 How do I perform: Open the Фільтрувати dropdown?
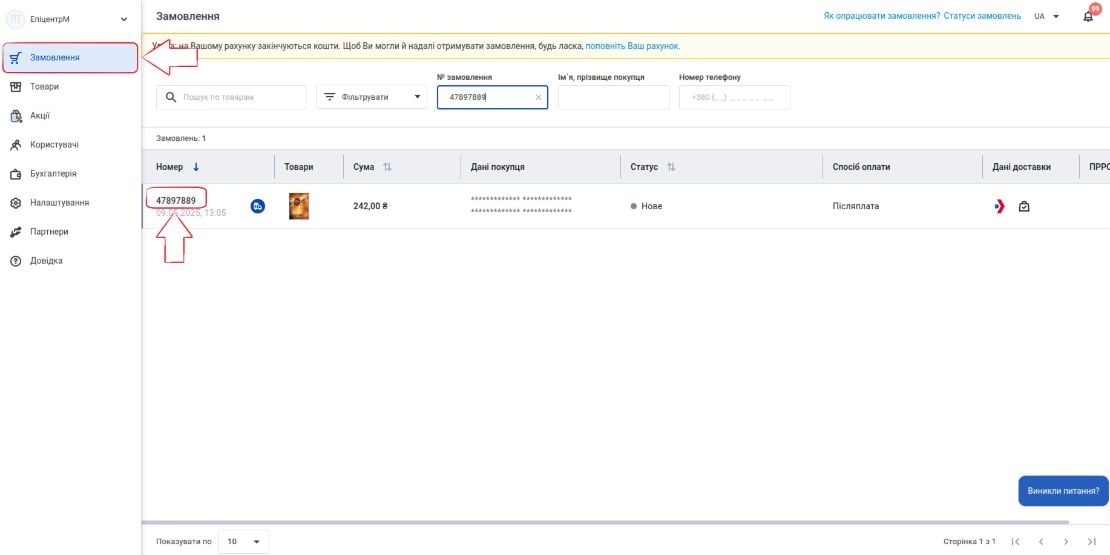[372, 97]
